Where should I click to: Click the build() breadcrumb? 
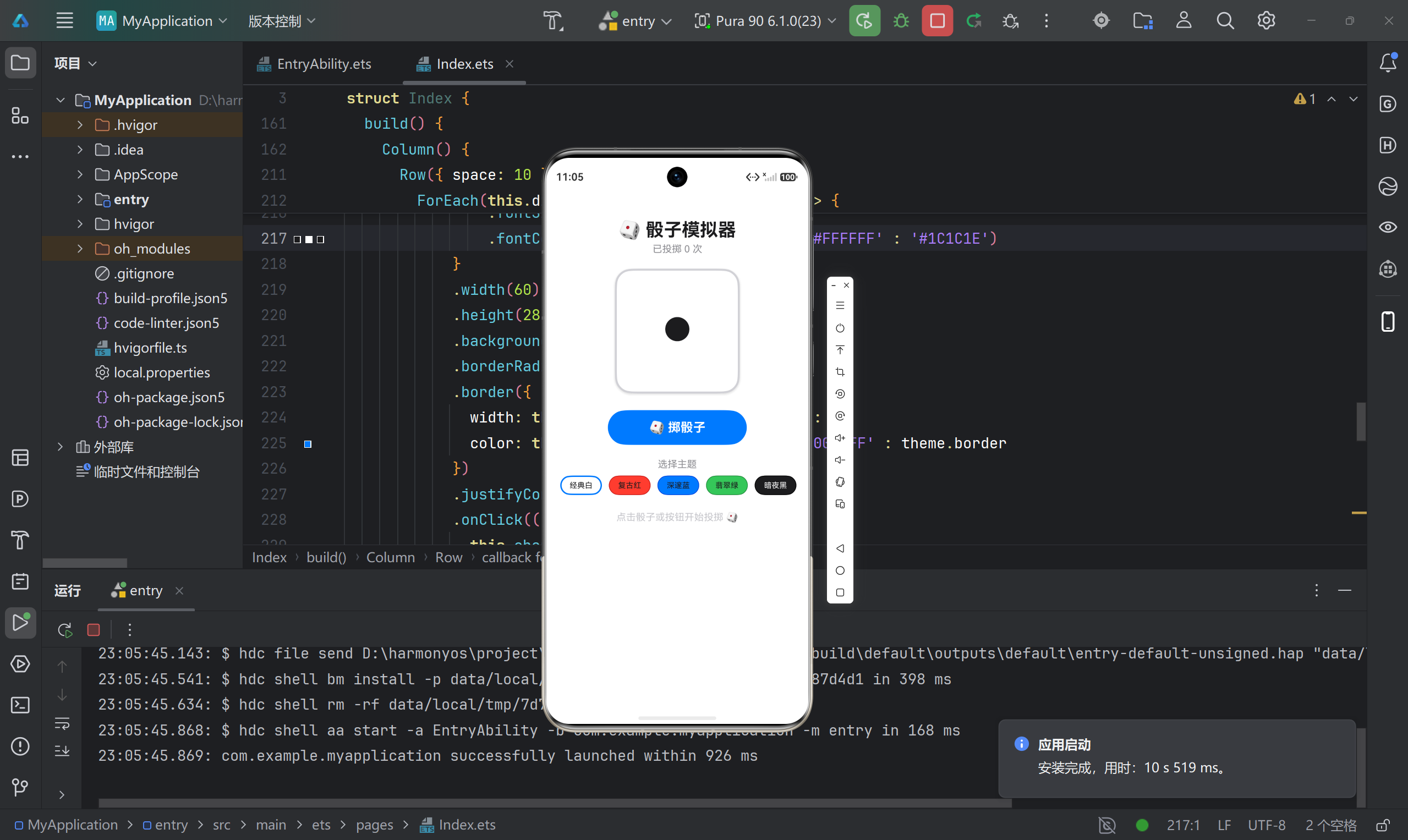click(x=326, y=558)
